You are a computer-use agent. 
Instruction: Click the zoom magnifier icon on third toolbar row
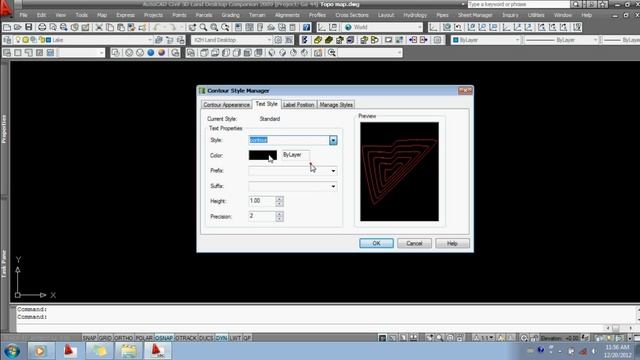click(332, 53)
